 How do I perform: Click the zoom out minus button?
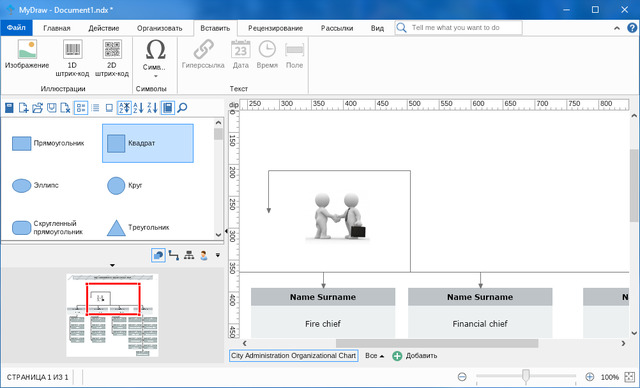pos(462,377)
